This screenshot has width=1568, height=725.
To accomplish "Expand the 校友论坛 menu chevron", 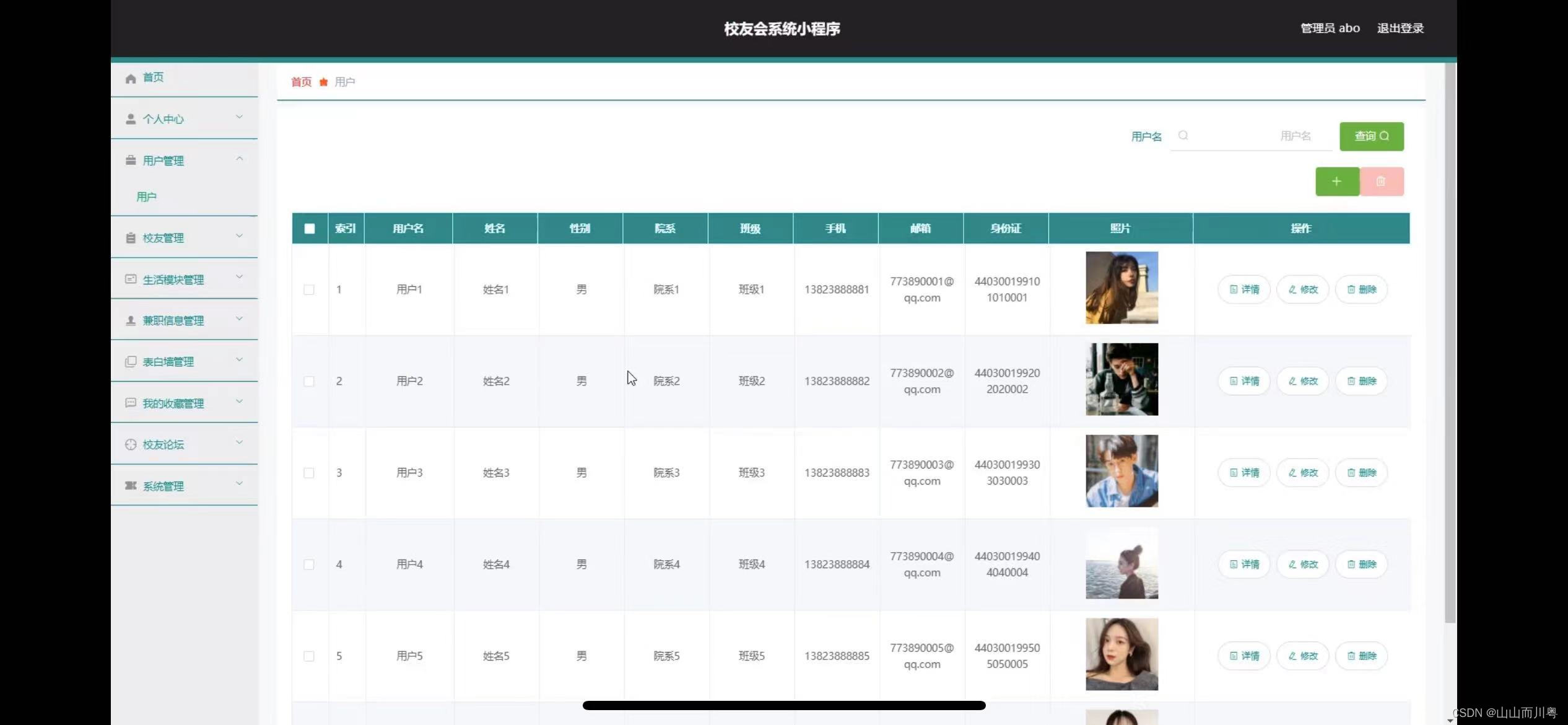I will (x=239, y=442).
